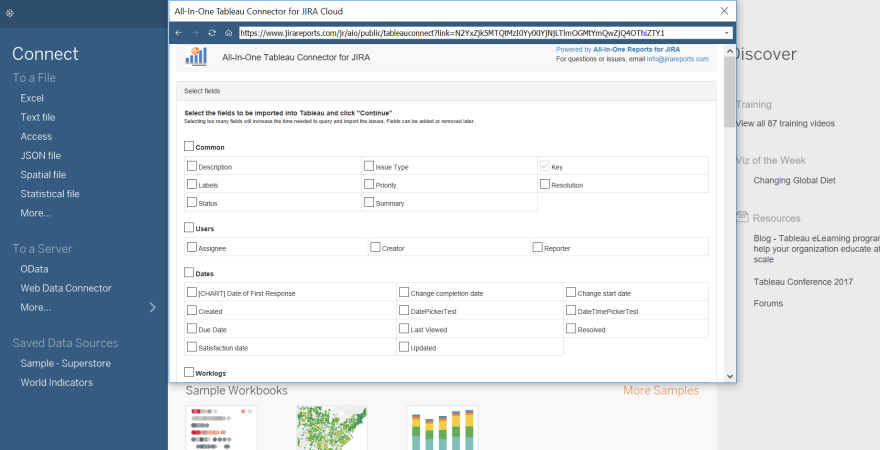This screenshot has width=880, height=450.
Task: Choose Access as data source
Action: pos(36,136)
